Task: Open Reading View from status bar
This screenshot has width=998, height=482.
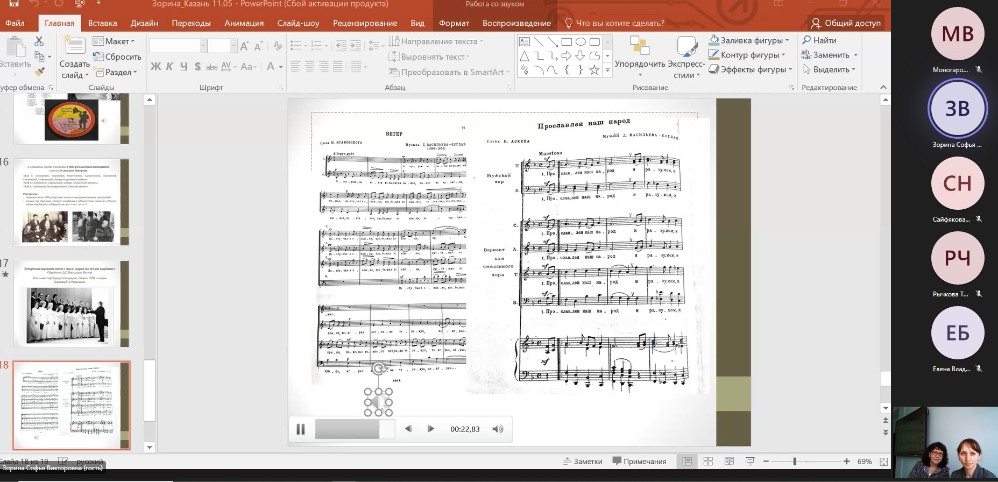Action: 731,462
